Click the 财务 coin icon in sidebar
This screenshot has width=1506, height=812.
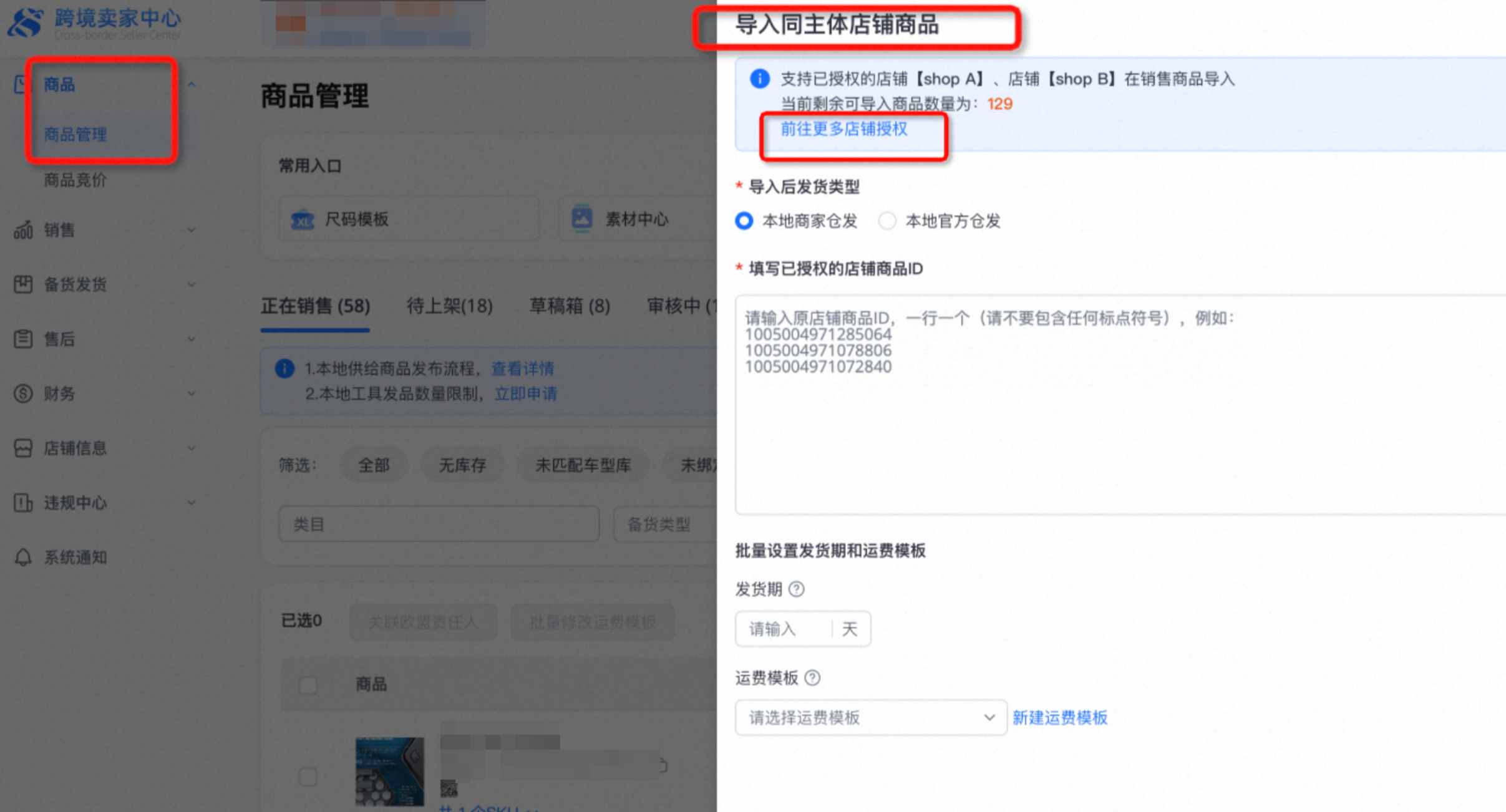(x=23, y=394)
